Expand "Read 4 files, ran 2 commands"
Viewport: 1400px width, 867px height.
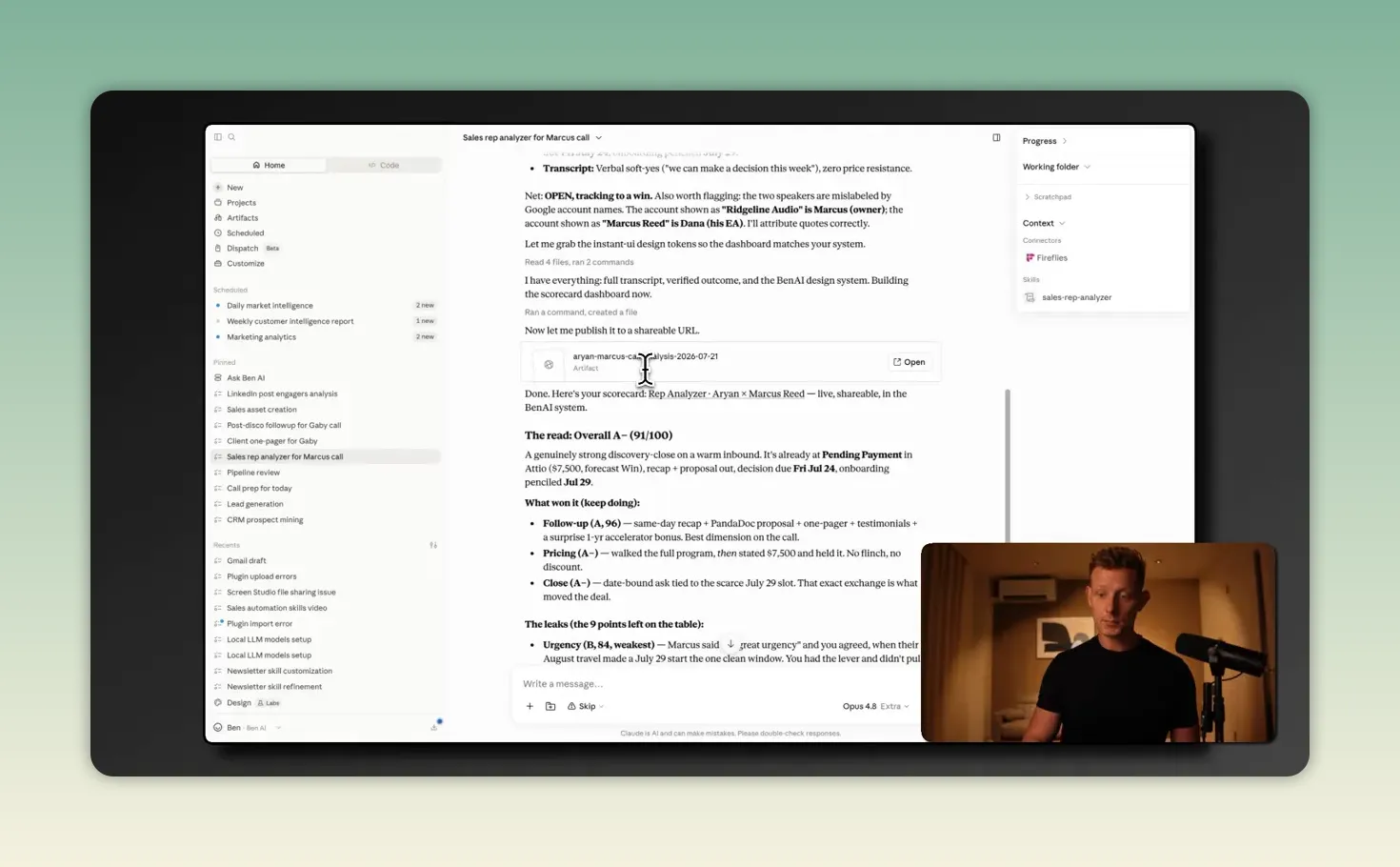[x=579, y=262]
